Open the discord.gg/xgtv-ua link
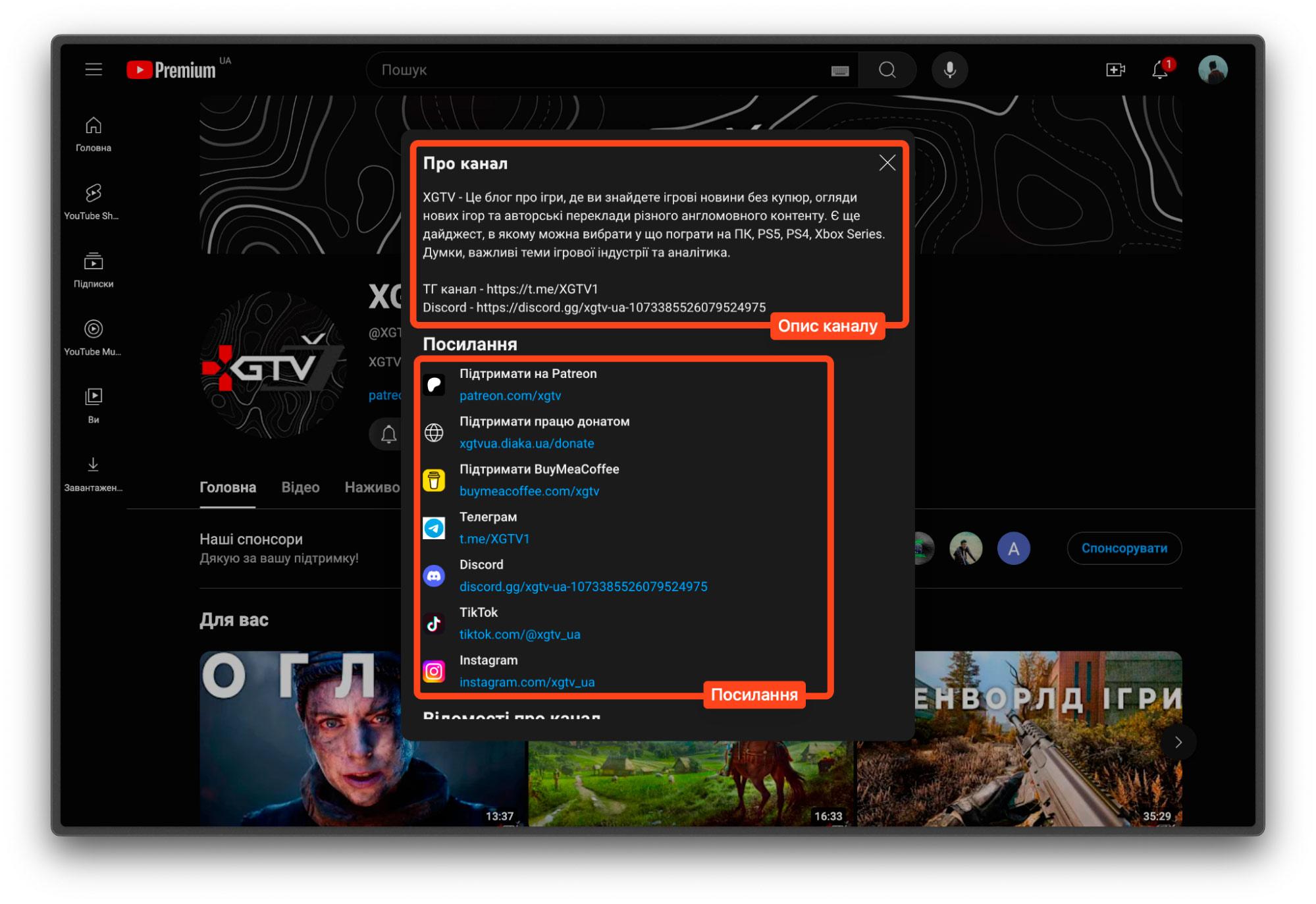Image resolution: width=1316 pixels, height=904 pixels. 583,587
